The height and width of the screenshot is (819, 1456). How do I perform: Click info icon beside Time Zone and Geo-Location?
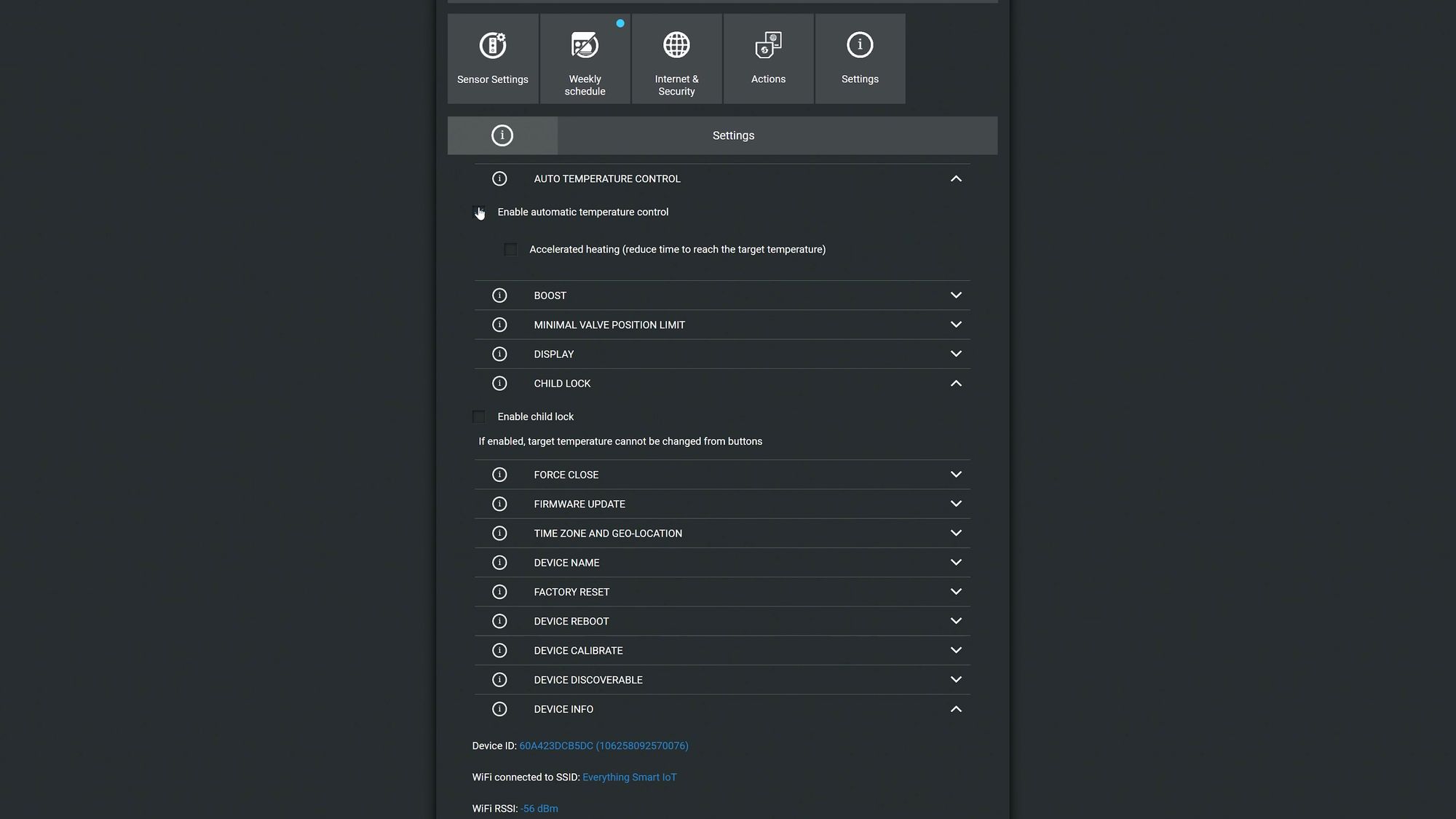pyautogui.click(x=499, y=533)
